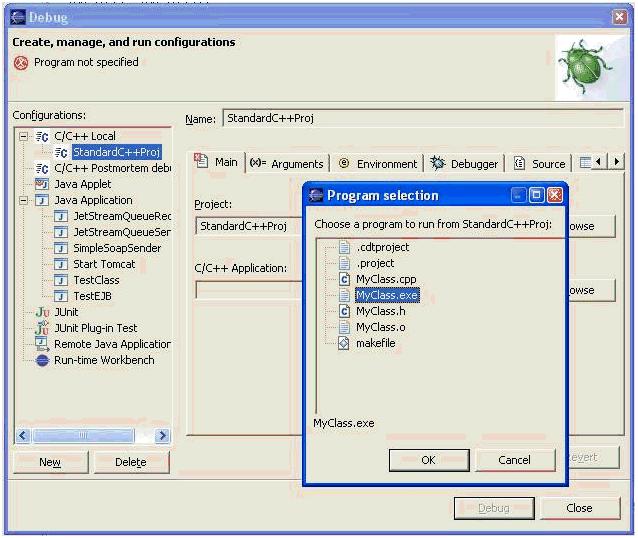Collapse the Java Application tree node
Screen dimensions: 638x538
(x=23, y=200)
